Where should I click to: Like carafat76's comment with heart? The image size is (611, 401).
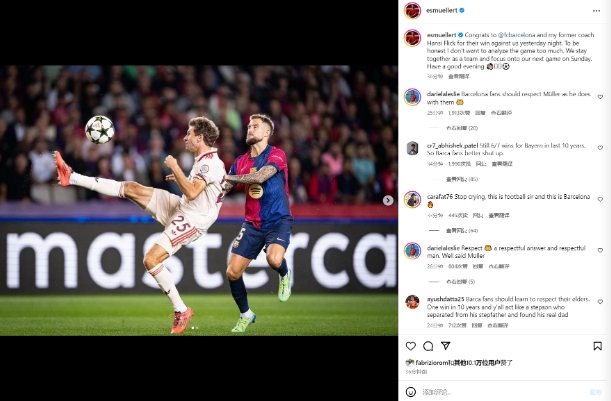[600, 199]
